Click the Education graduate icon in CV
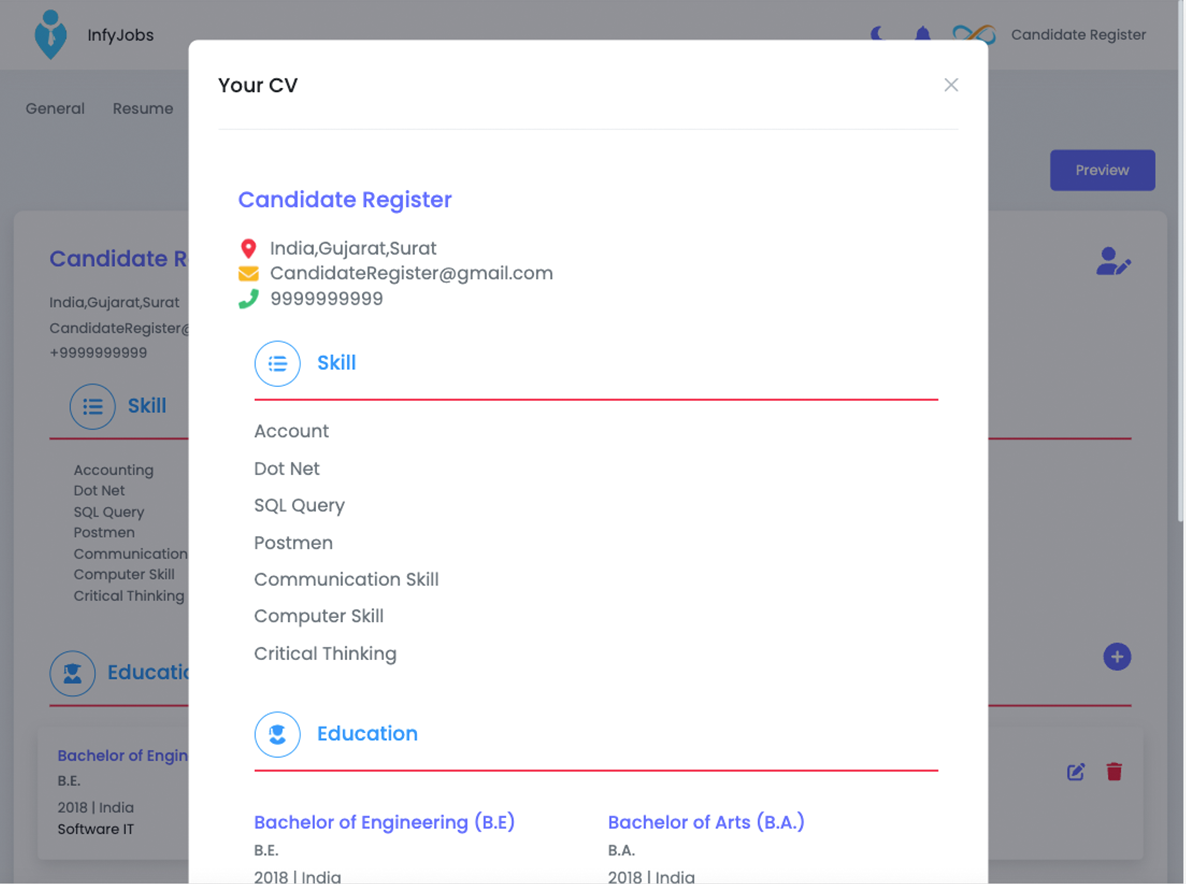 [277, 735]
